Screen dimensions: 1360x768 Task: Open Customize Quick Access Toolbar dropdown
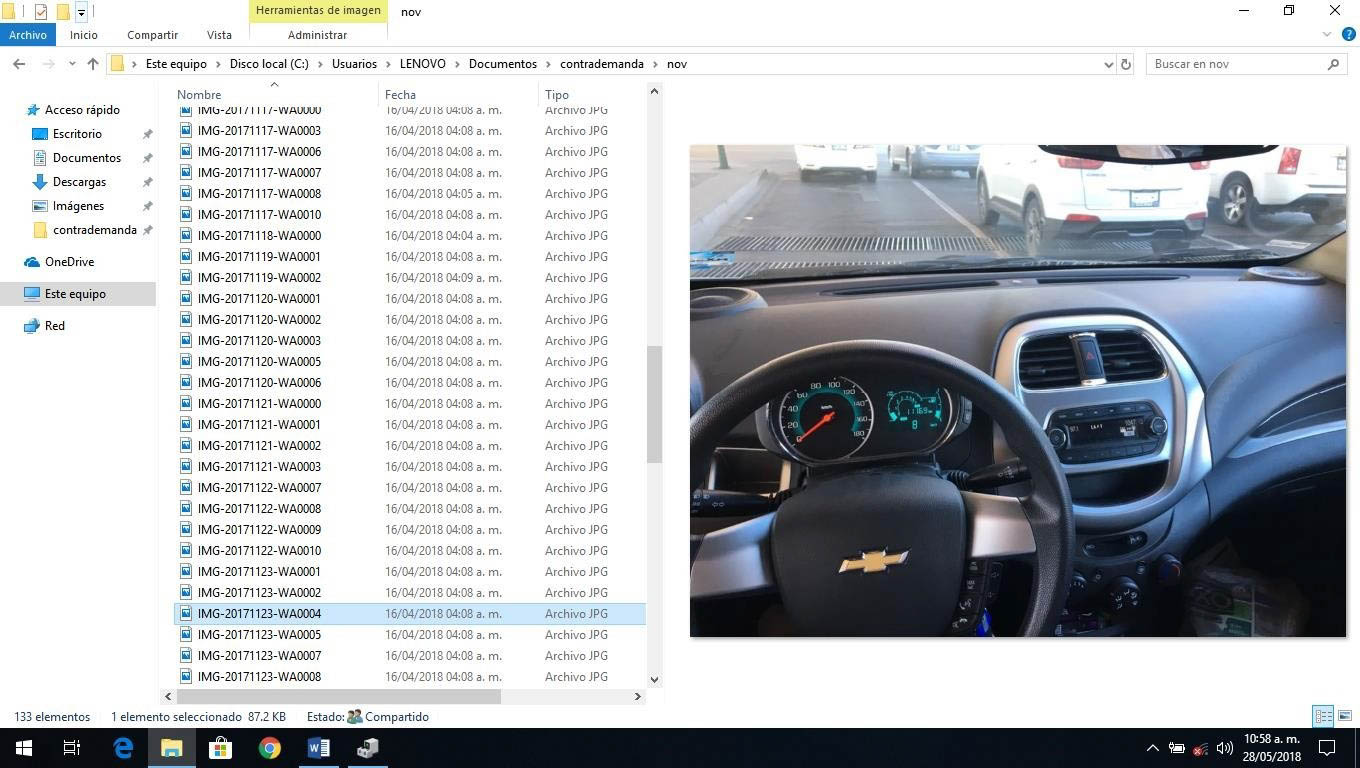tap(81, 12)
